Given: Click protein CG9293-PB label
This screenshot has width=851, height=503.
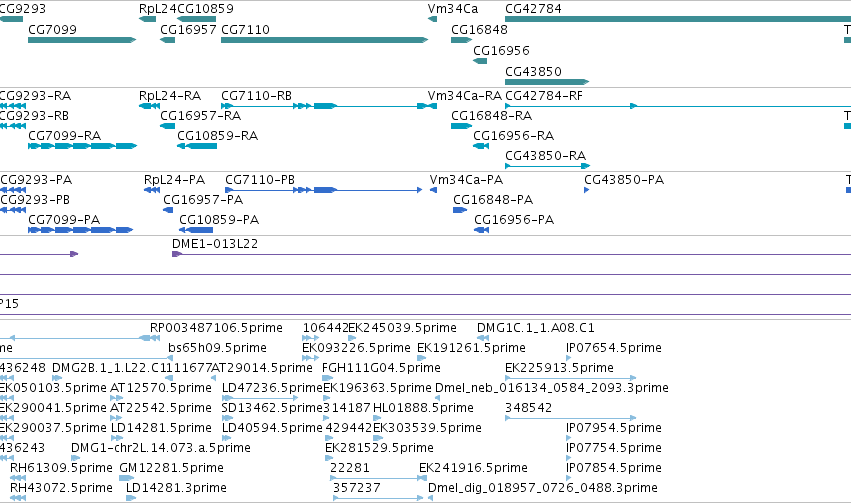Looking at the screenshot, I should point(35,200).
